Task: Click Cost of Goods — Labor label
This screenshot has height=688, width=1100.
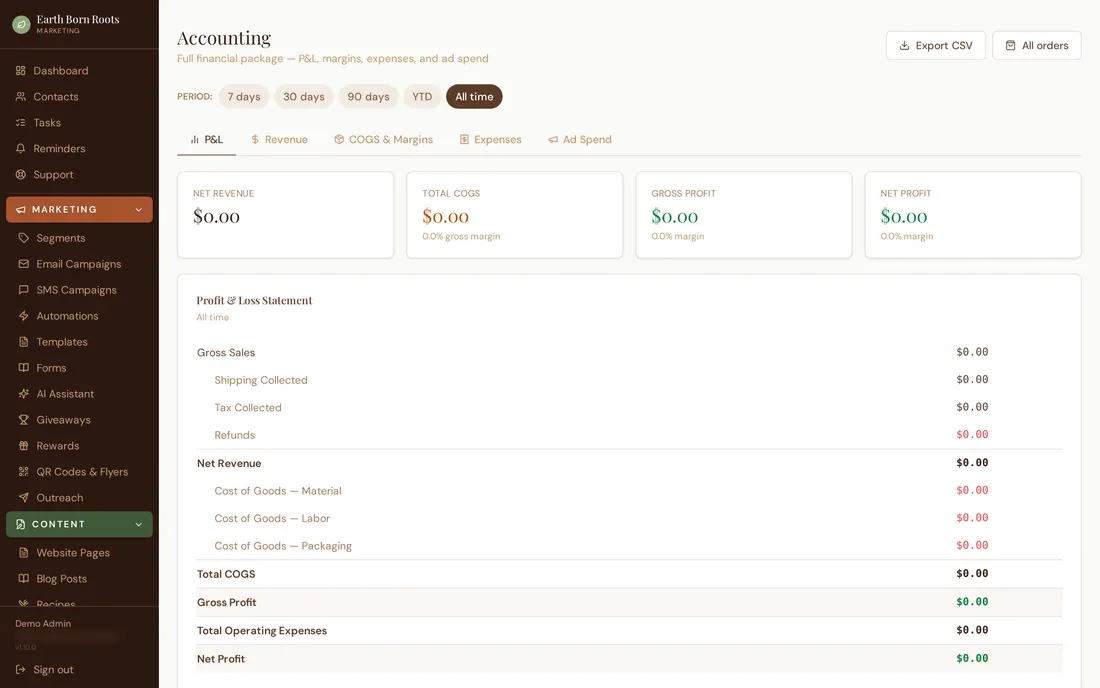Action: (x=272, y=518)
